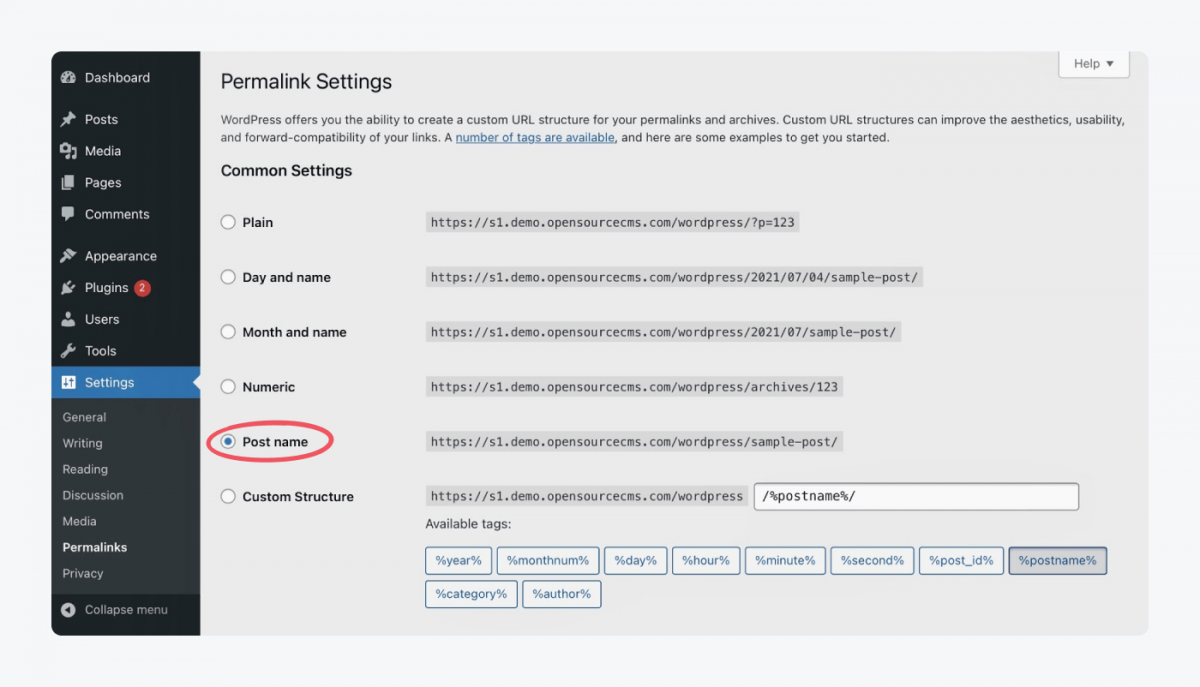Insert the %hour% tag
The width and height of the screenshot is (1200, 687).
[706, 561]
